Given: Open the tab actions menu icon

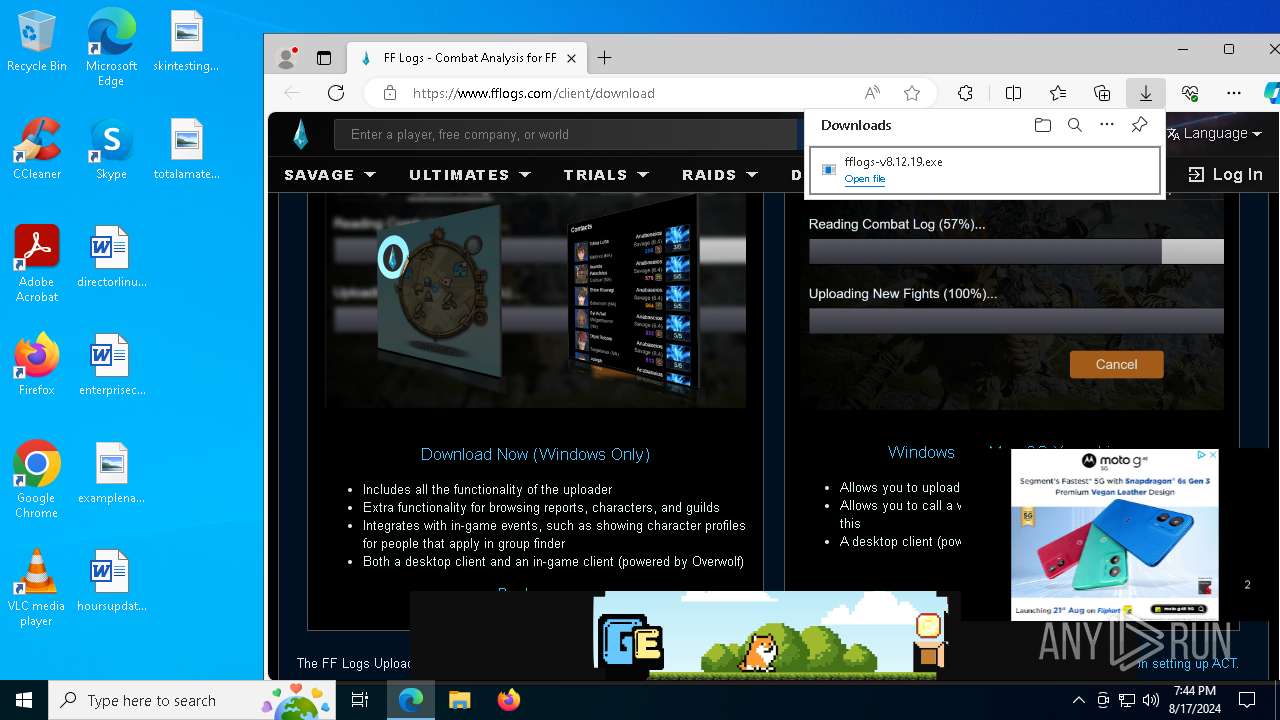Looking at the screenshot, I should point(324,58).
